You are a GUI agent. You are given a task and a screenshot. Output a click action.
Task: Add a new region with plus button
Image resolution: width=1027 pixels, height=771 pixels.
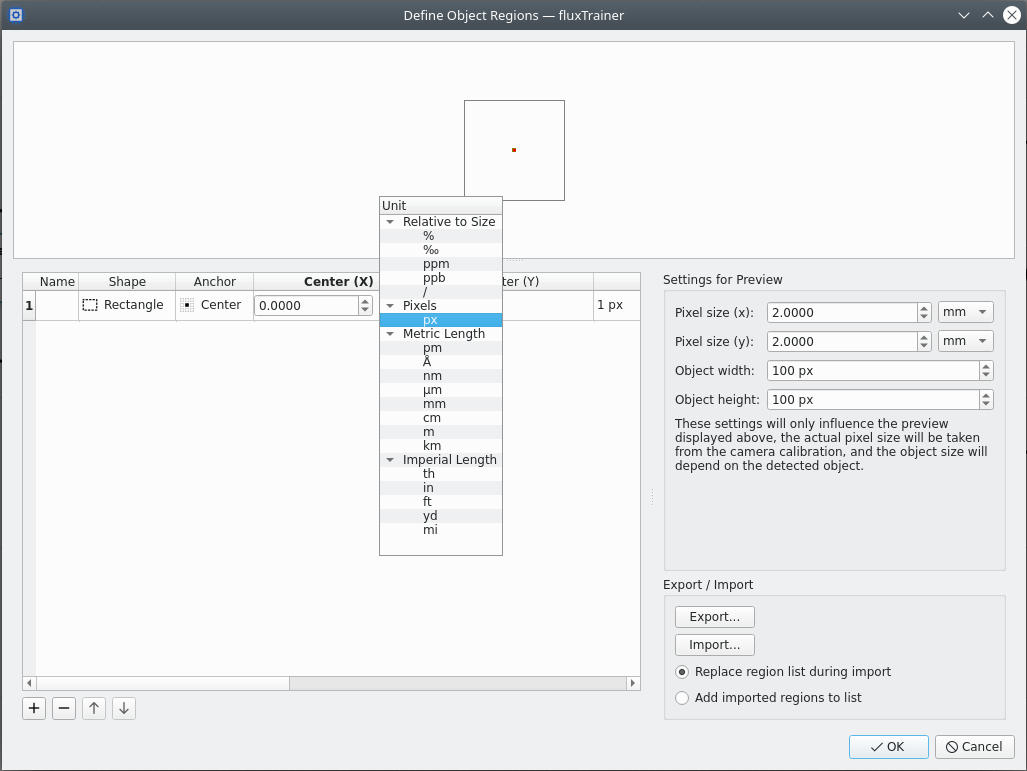tap(34, 708)
